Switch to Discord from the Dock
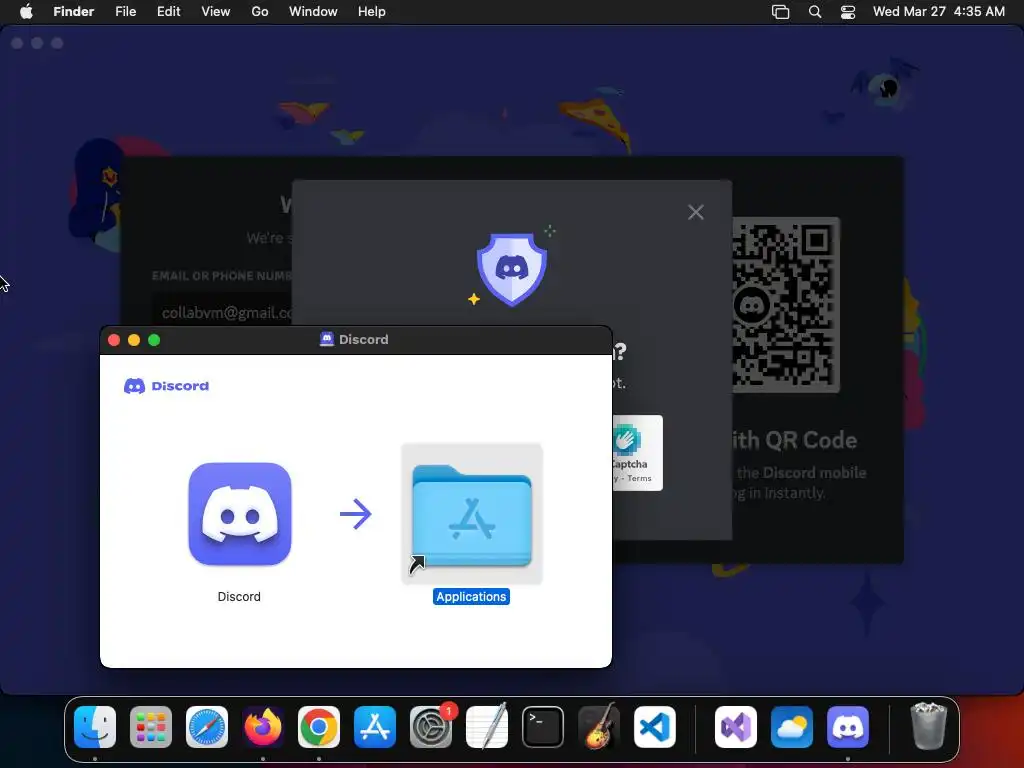The height and width of the screenshot is (768, 1024). click(x=848, y=727)
